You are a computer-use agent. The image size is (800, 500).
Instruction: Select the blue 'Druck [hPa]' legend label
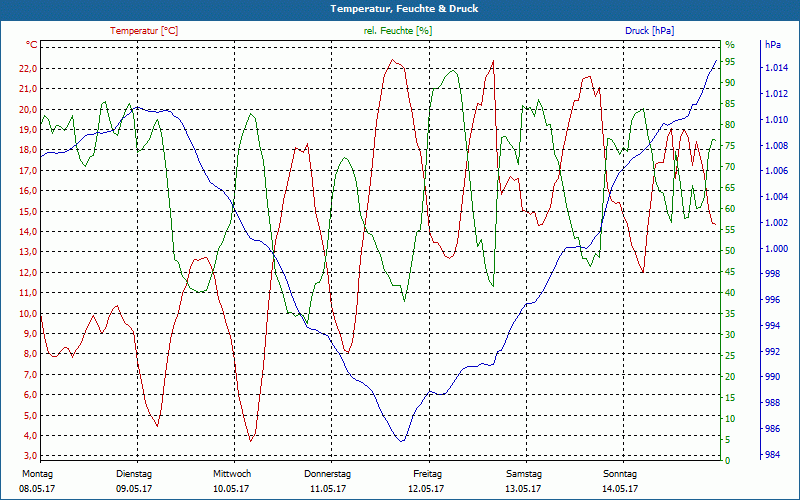point(649,31)
